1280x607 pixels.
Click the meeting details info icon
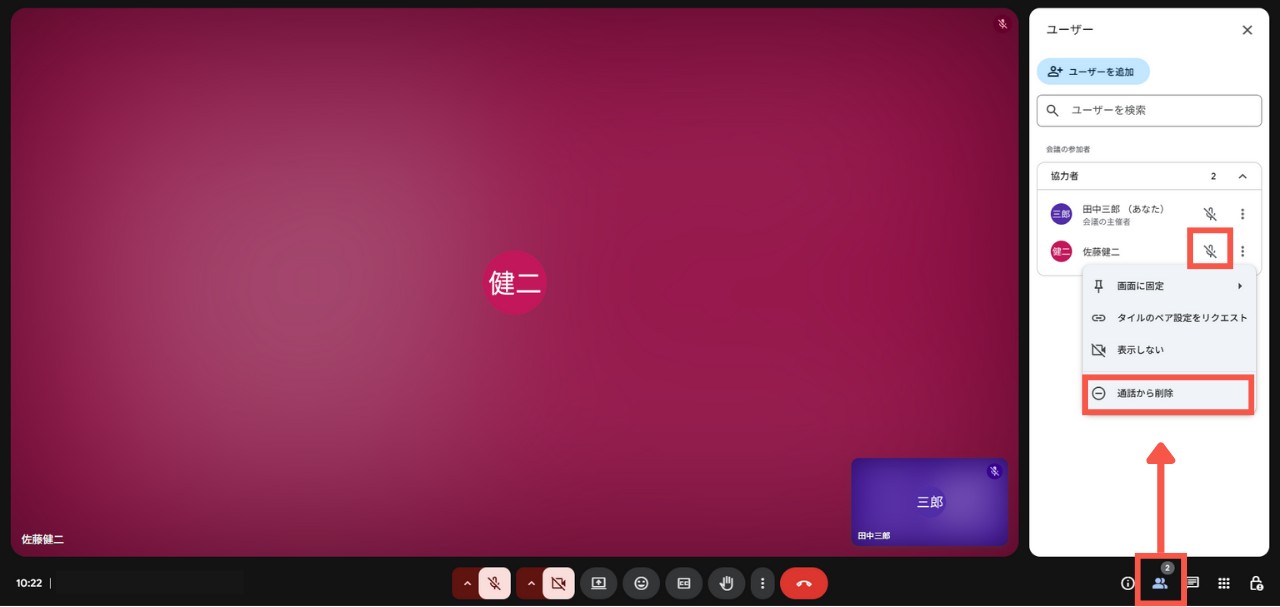click(1127, 583)
